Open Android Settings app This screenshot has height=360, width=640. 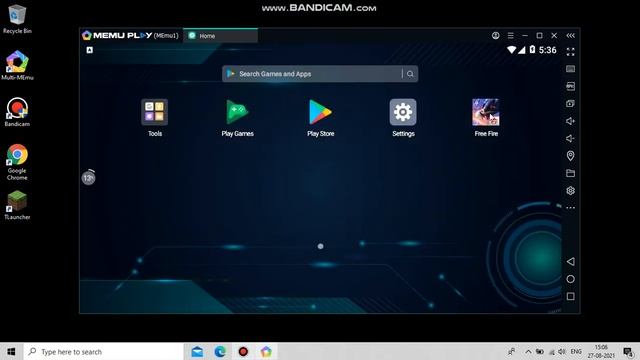tap(403, 112)
